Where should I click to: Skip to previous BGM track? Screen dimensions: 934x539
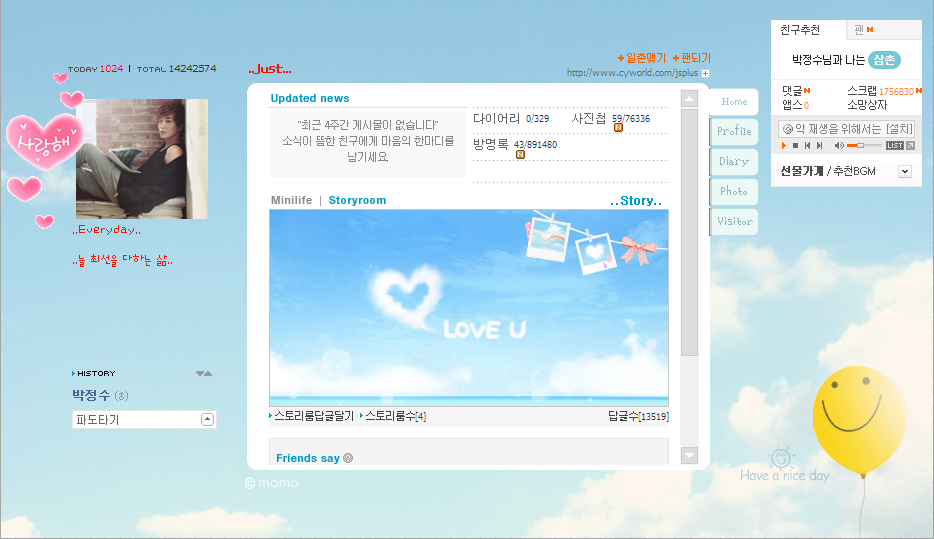pyautogui.click(x=807, y=145)
